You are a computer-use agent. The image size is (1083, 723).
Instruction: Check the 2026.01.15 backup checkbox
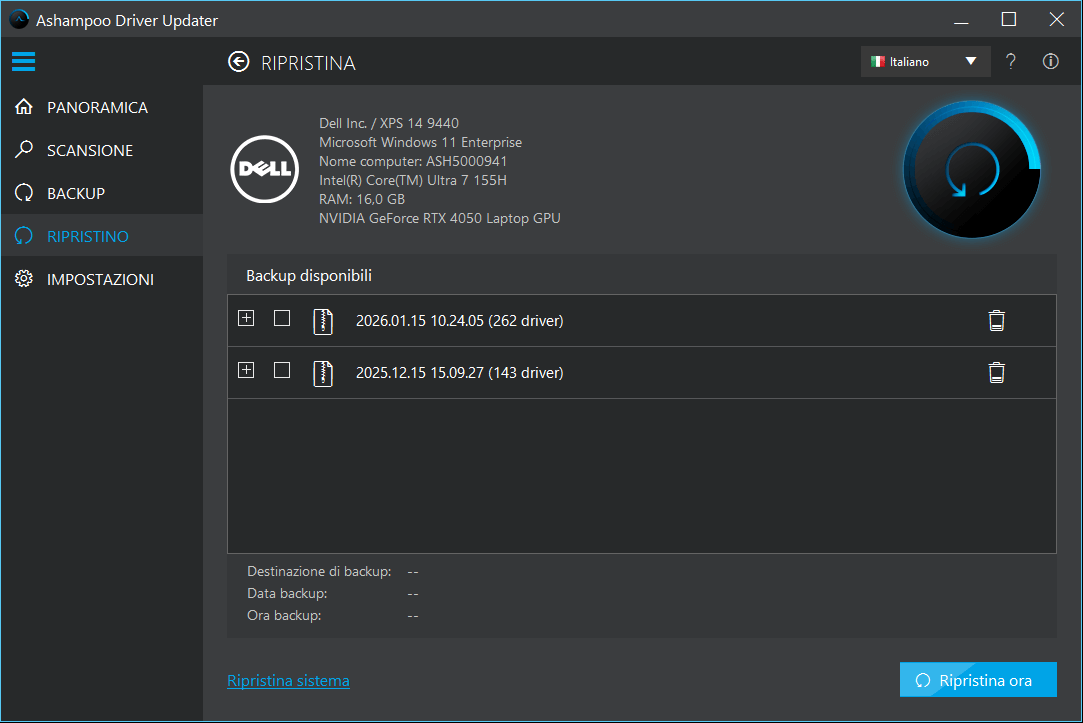point(281,318)
